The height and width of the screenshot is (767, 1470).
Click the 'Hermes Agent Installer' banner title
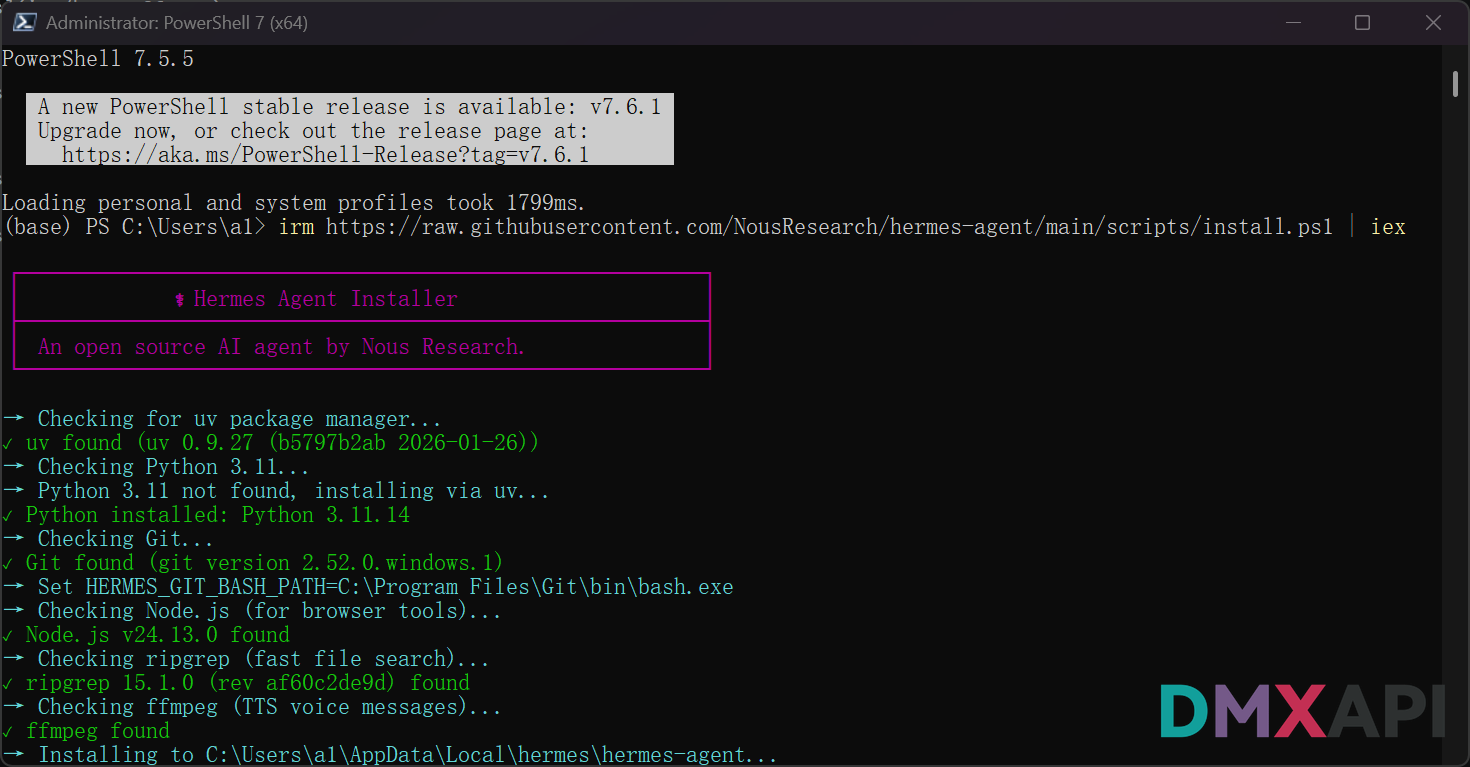tap(316, 299)
